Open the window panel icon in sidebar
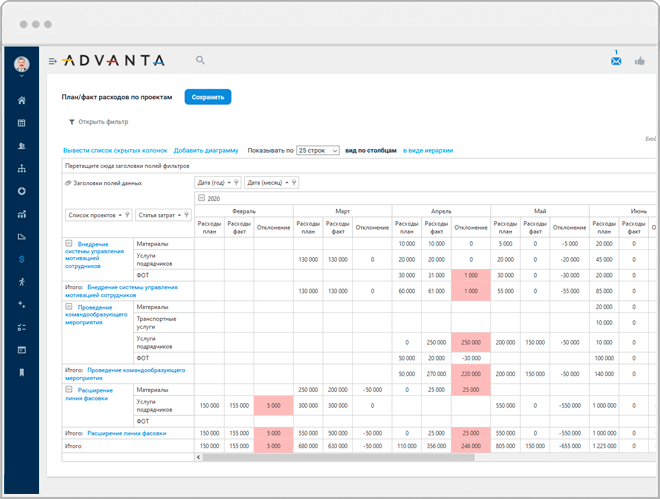This screenshot has width=660, height=499. tap(21, 350)
